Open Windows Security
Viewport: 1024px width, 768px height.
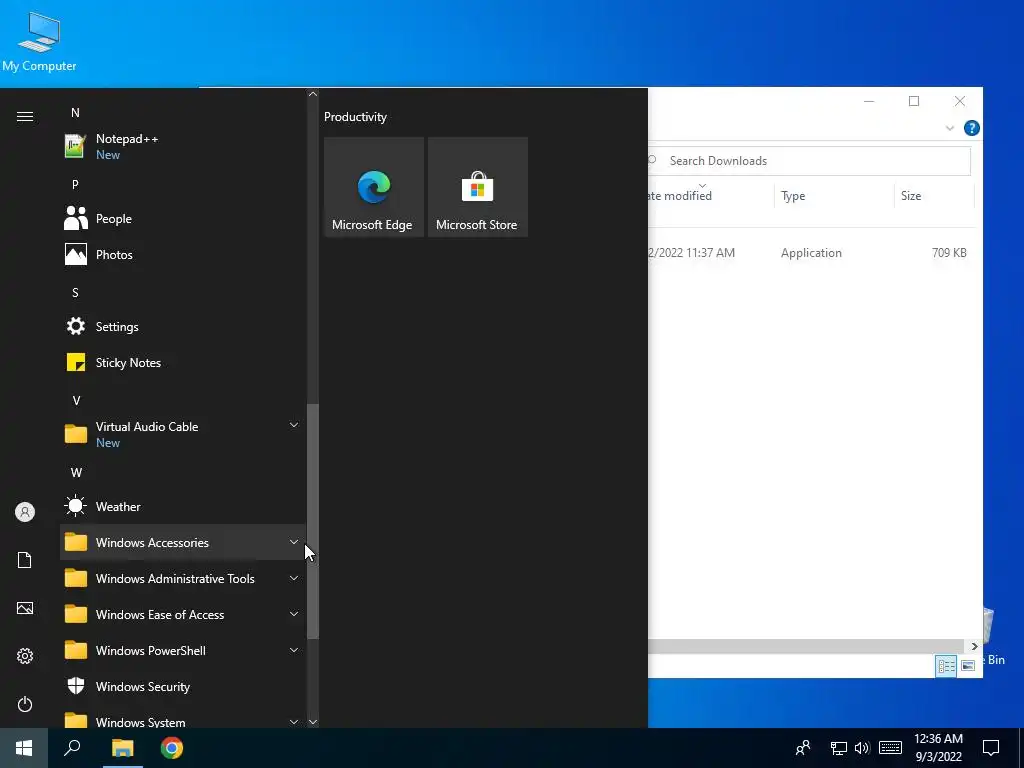pos(183,686)
